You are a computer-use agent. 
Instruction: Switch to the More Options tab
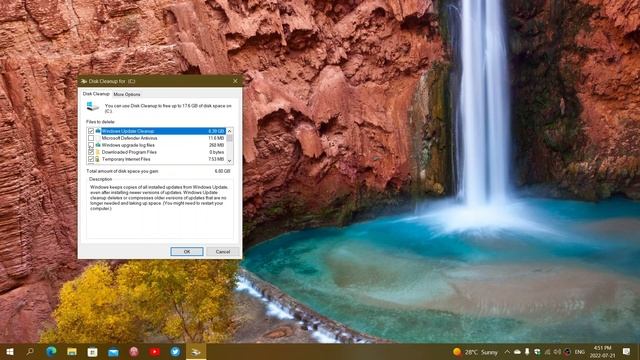(127, 94)
